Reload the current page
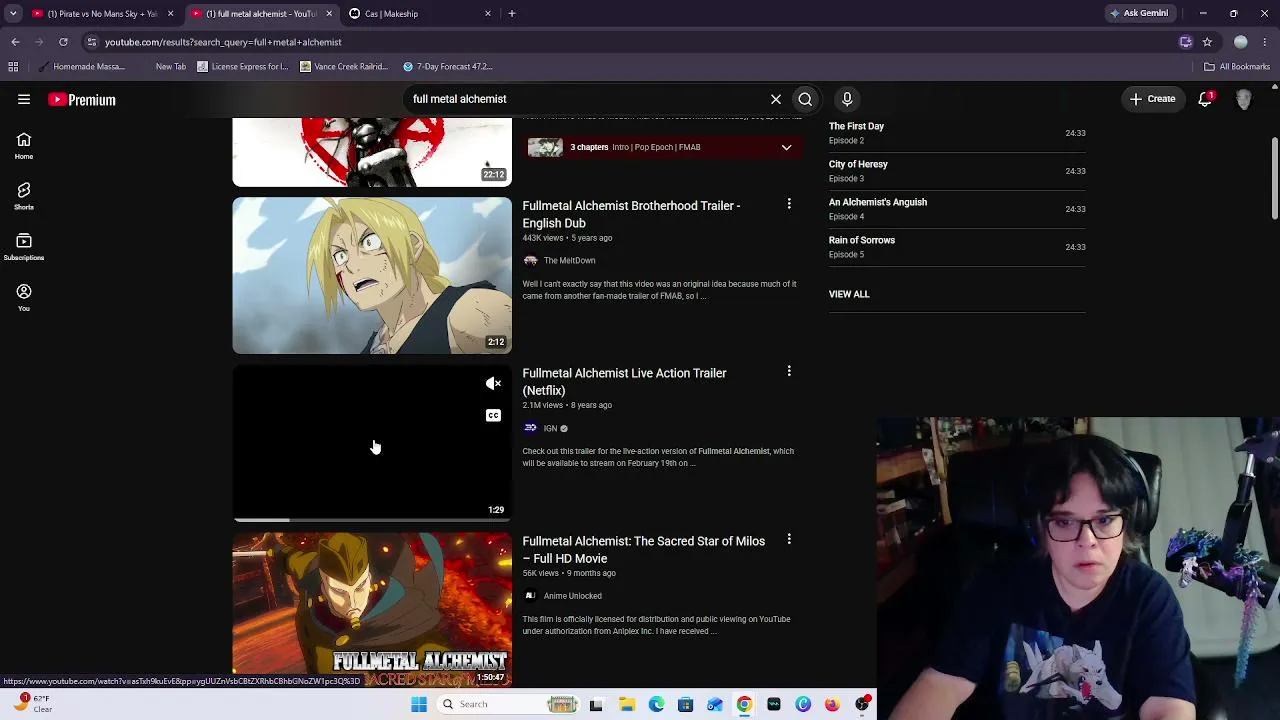This screenshot has height=720, width=1280. pyautogui.click(x=63, y=42)
